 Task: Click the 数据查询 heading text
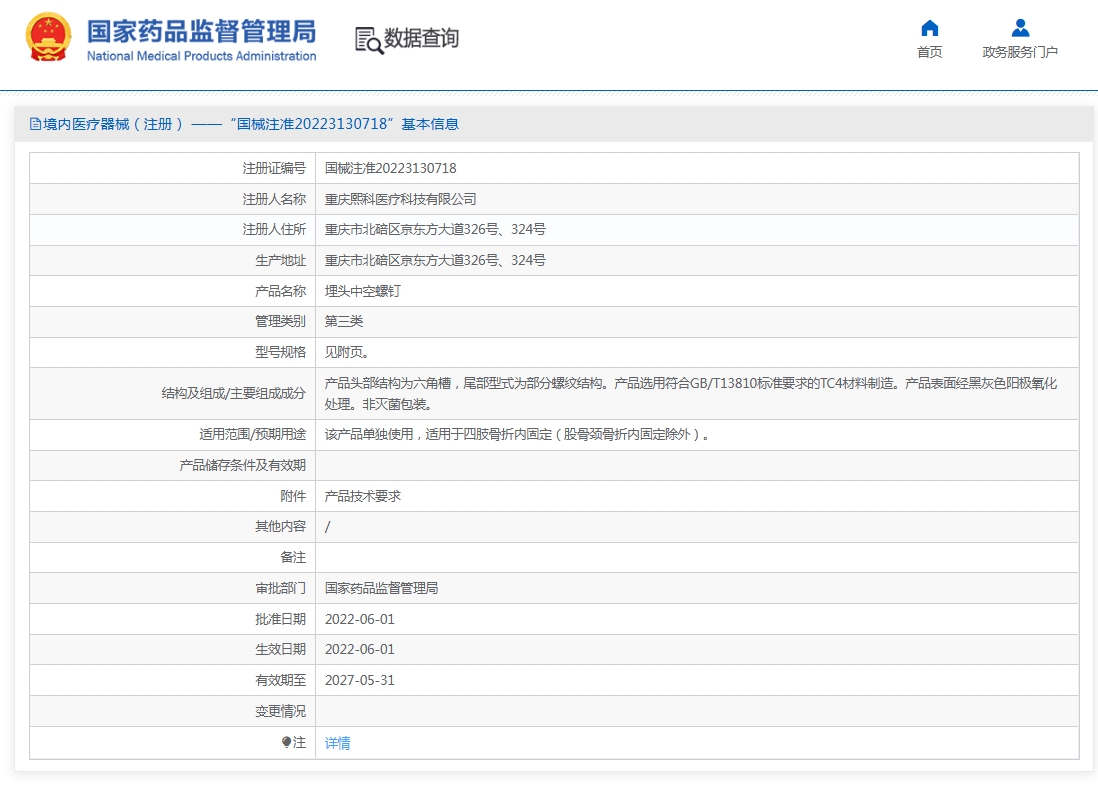[422, 38]
